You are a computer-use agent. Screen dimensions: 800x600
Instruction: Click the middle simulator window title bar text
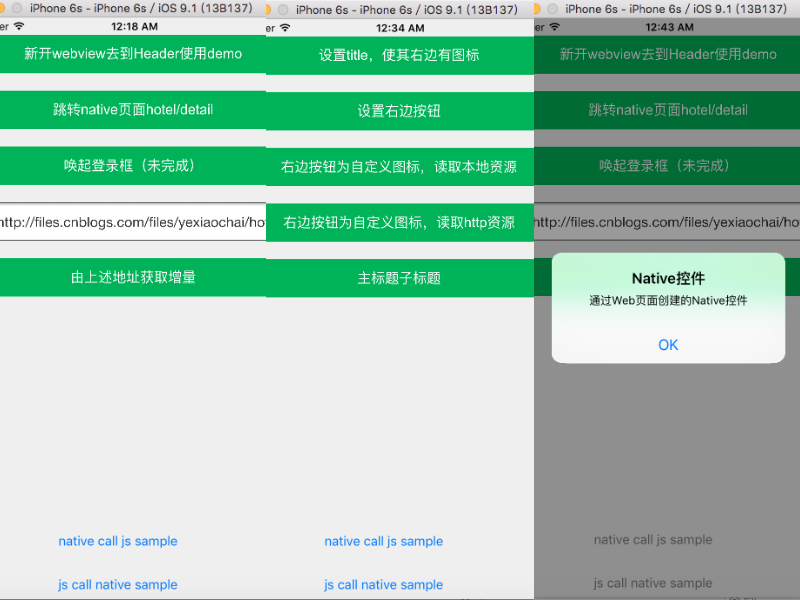pyautogui.click(x=407, y=10)
